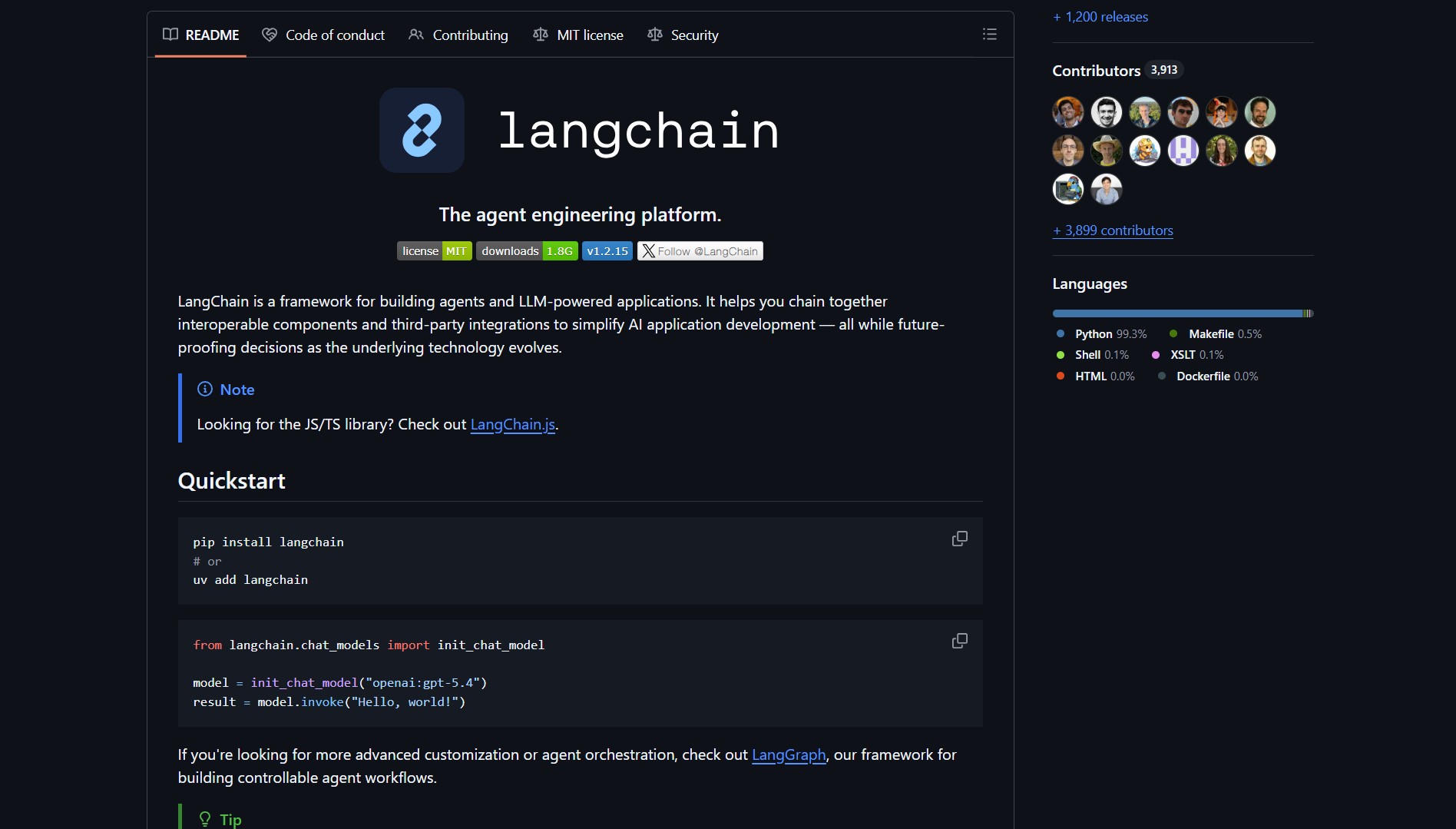Copy the pip install code block
This screenshot has width=1456, height=829.
pyautogui.click(x=959, y=539)
